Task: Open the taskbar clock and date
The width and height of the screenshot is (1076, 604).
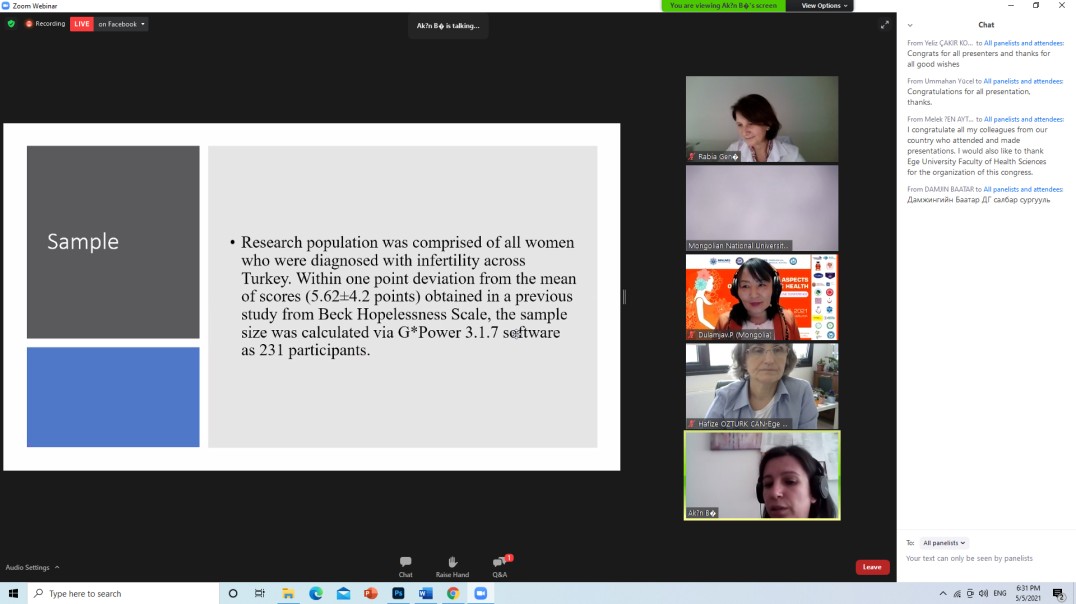Action: click(1028, 593)
